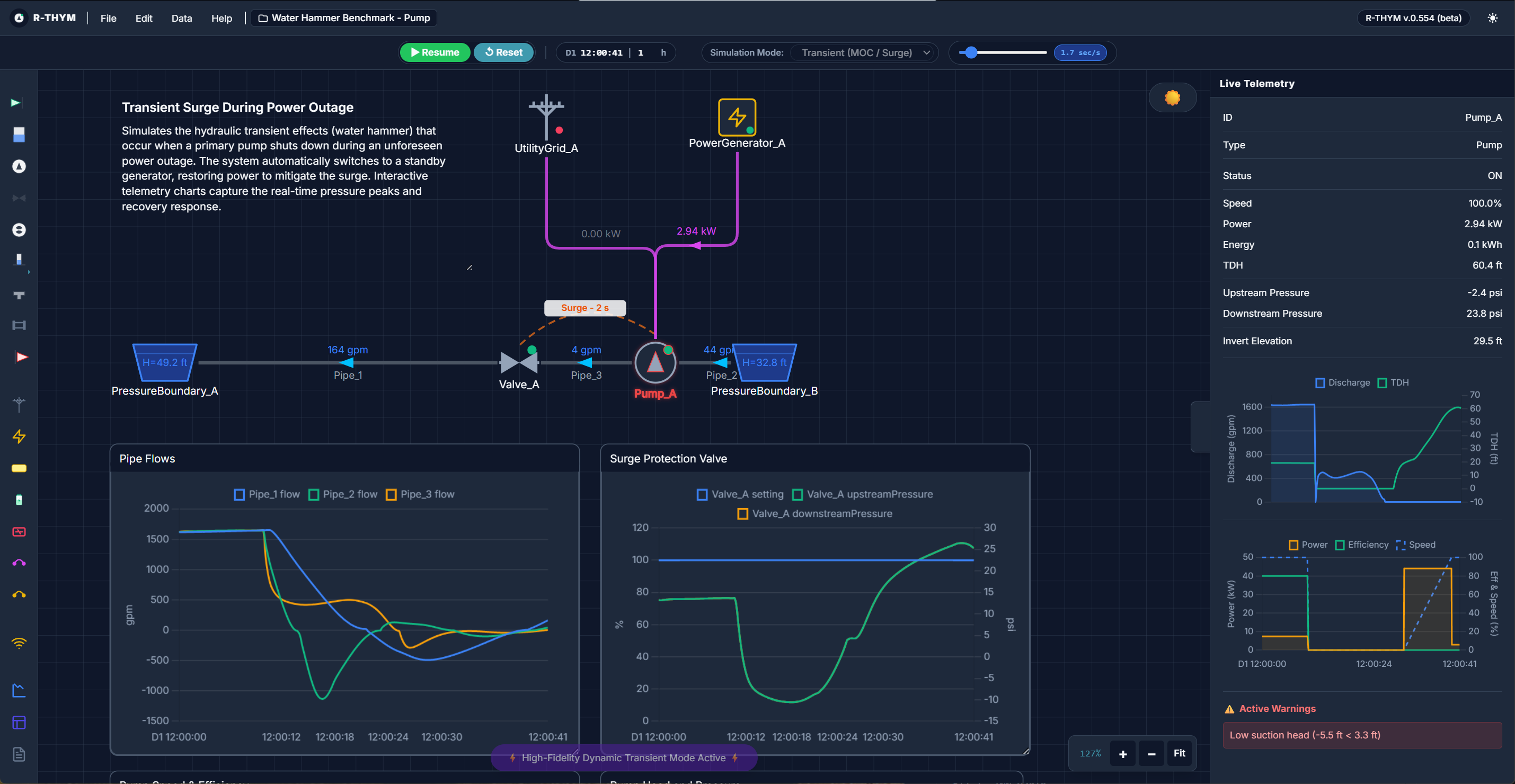1515x784 pixels.
Task: Toggle Speed series in telemetry chart
Action: point(1415,545)
